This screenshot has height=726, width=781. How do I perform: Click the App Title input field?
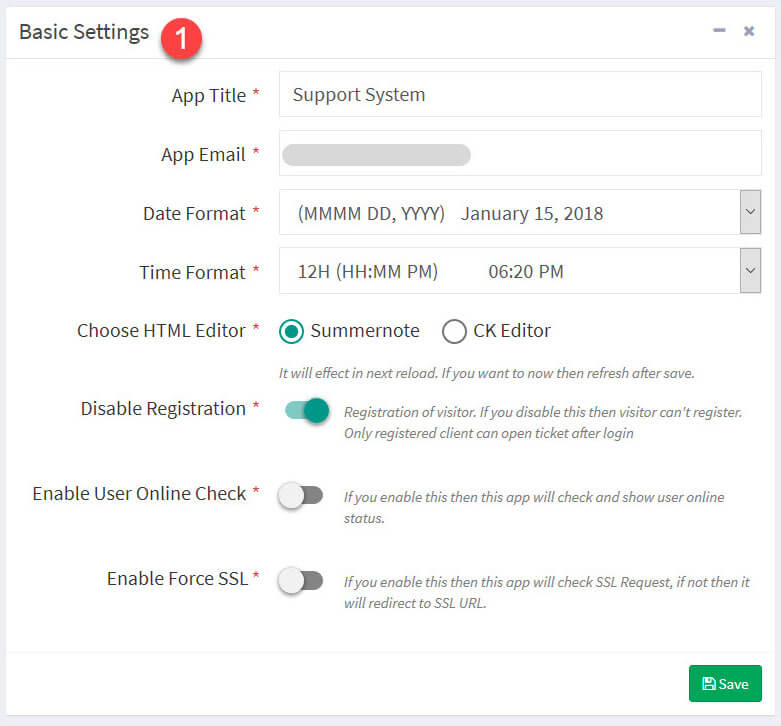pos(520,94)
